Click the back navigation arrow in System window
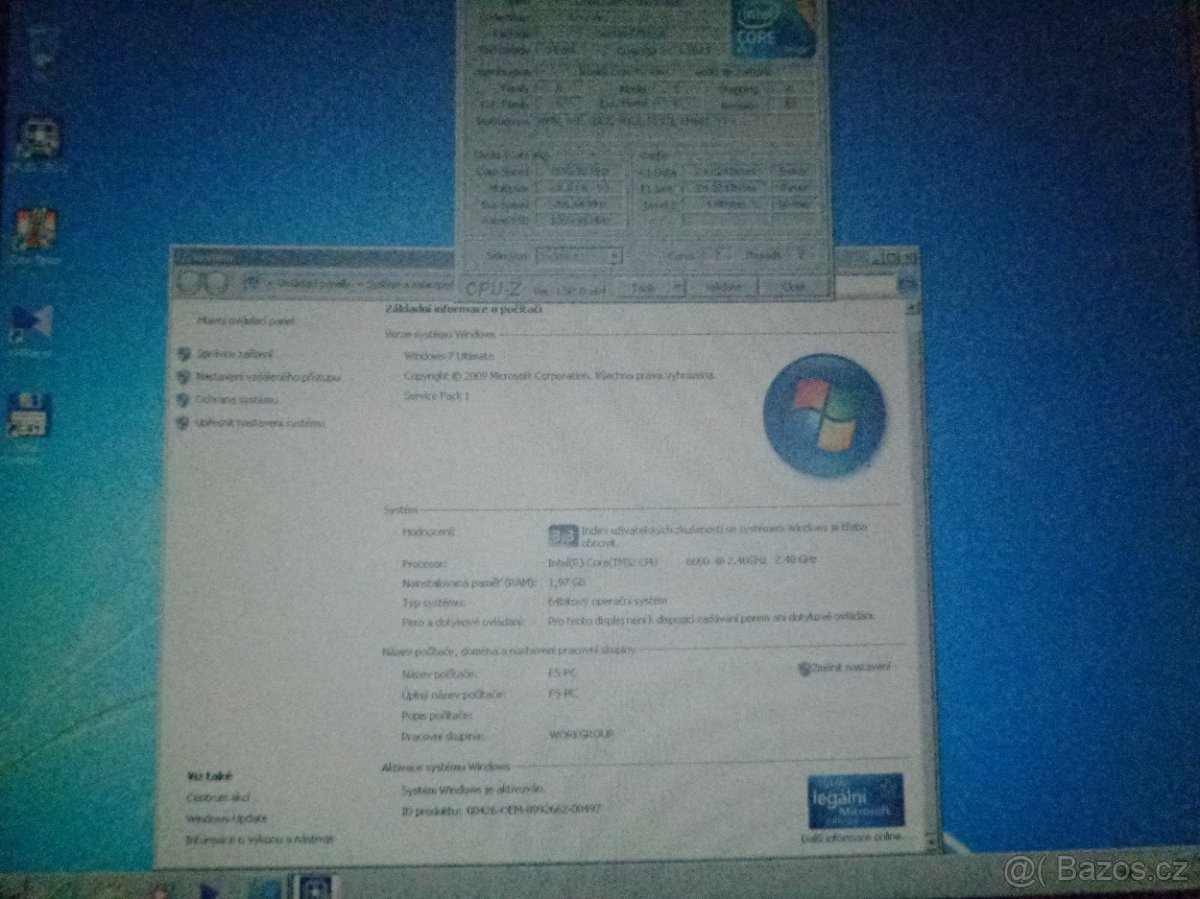This screenshot has height=899, width=1200. point(190,282)
